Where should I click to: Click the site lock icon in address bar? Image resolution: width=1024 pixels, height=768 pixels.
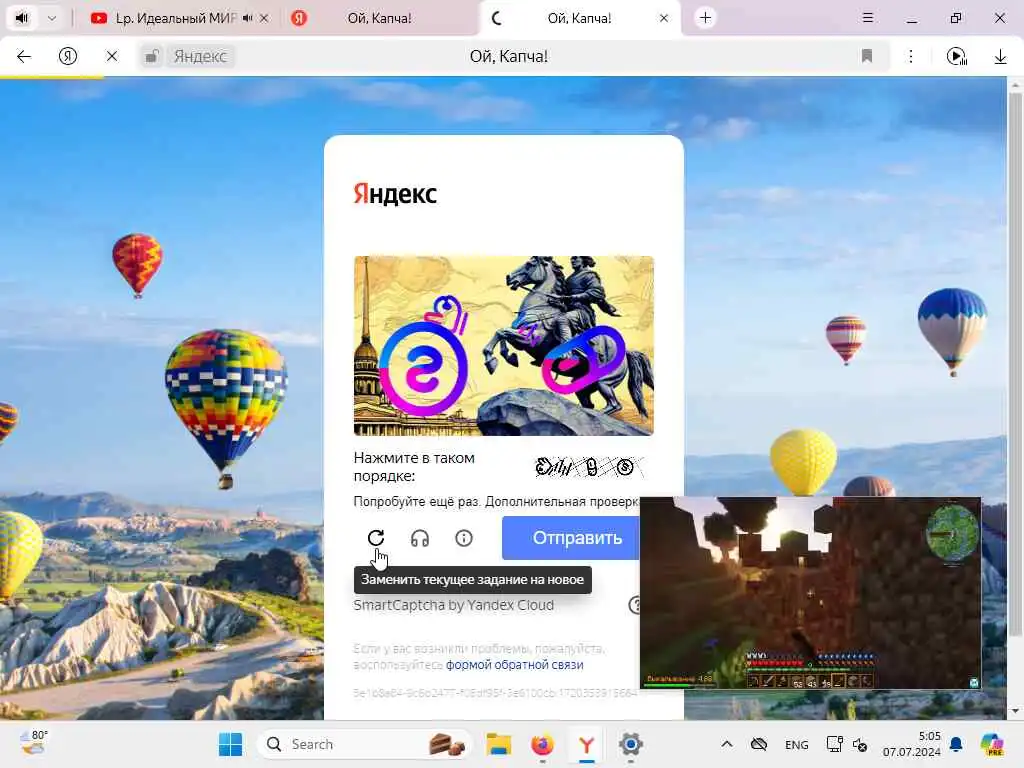tap(152, 57)
